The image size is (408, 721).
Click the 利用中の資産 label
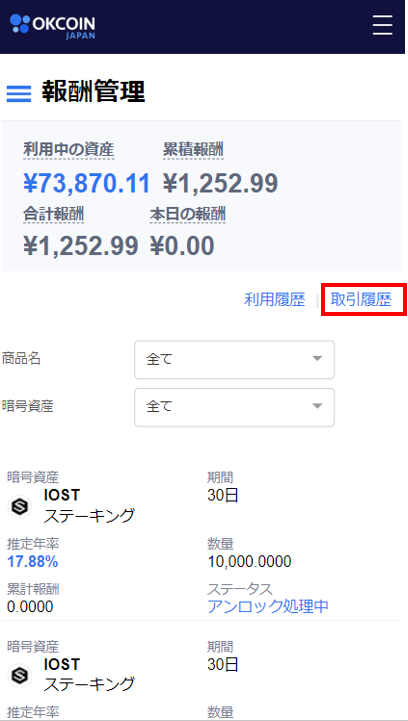69,149
